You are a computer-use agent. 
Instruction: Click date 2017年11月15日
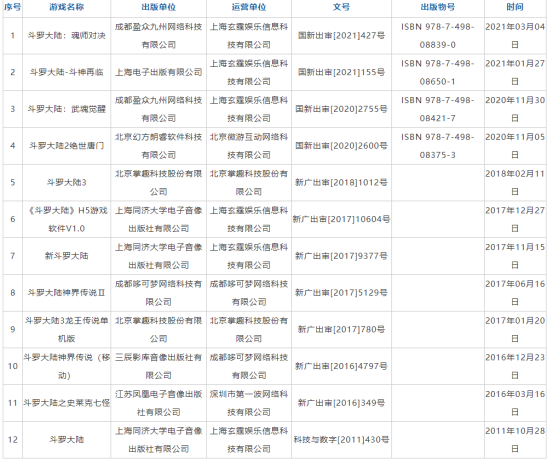coord(515,256)
